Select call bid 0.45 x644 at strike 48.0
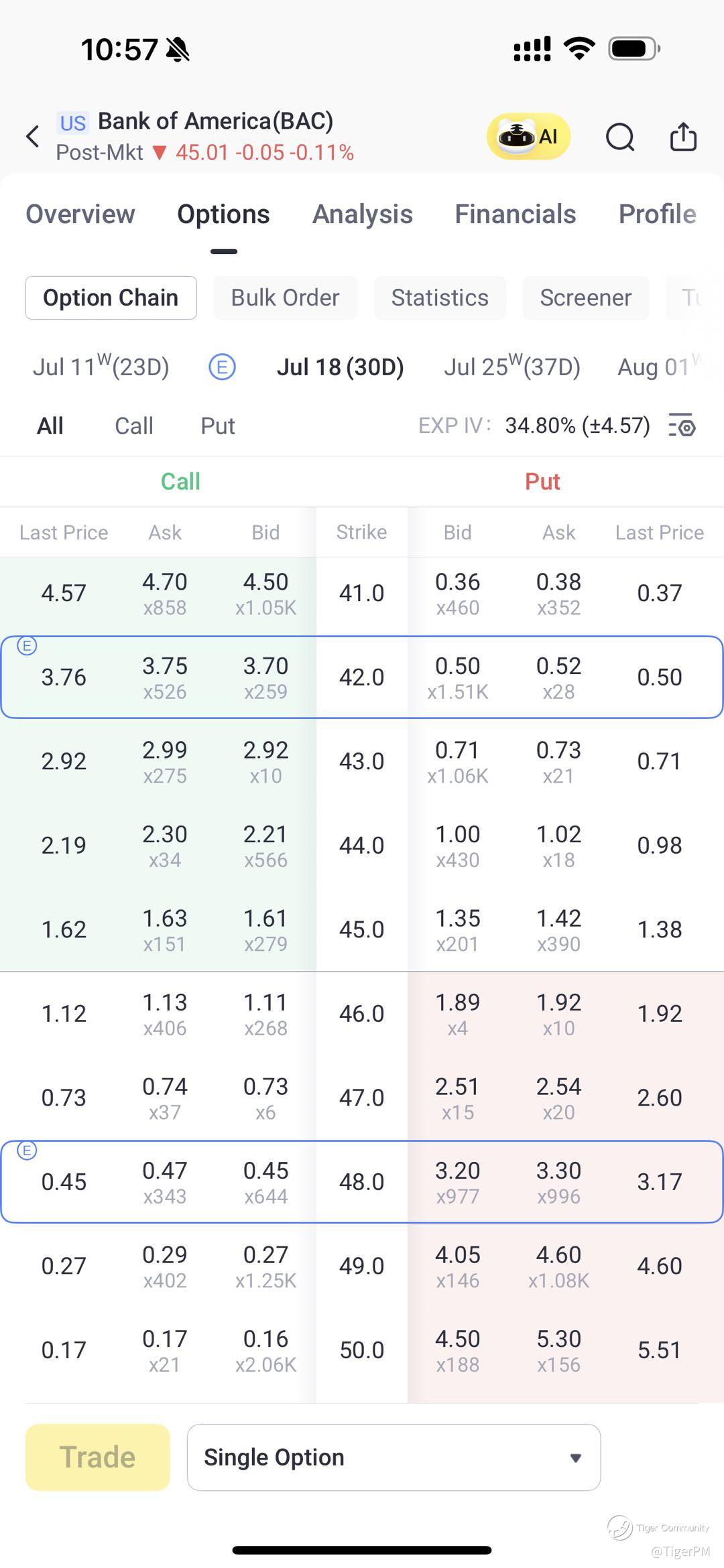 (x=265, y=1182)
